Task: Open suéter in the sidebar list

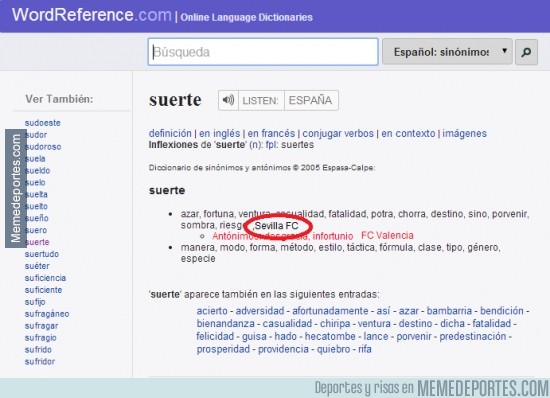Action: click(x=37, y=266)
